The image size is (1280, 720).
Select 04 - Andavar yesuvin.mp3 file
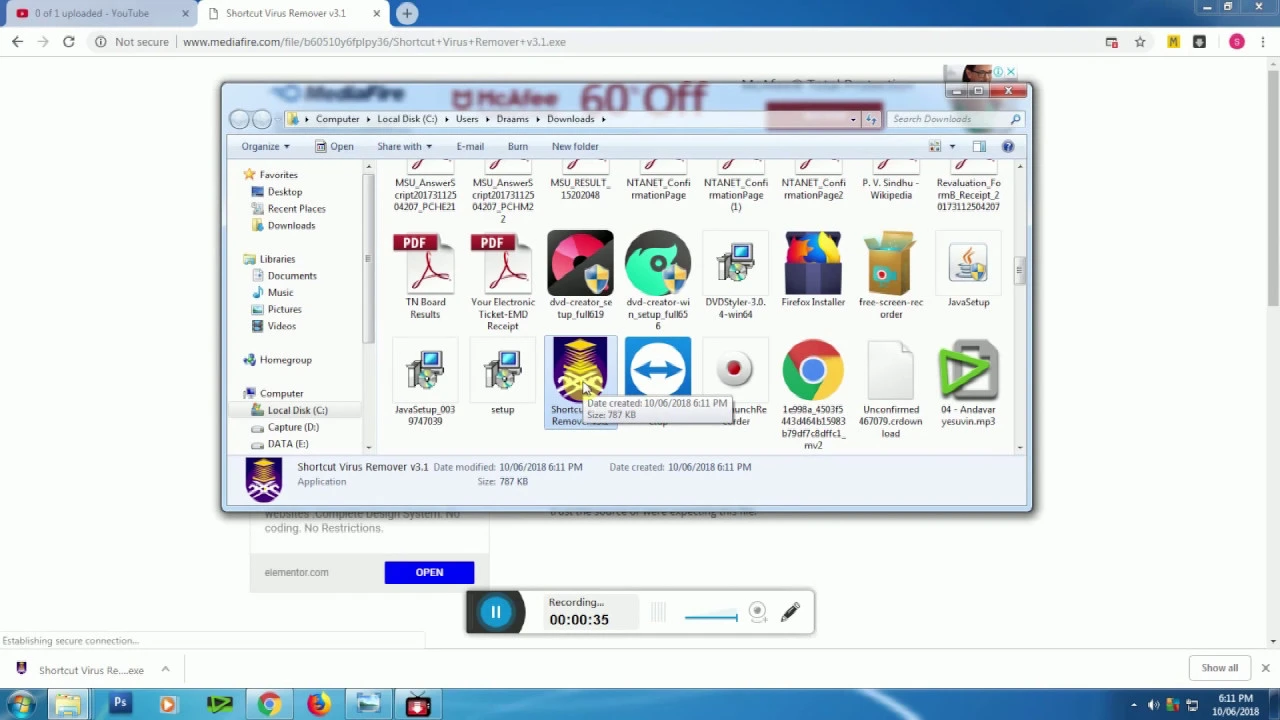coord(968,370)
